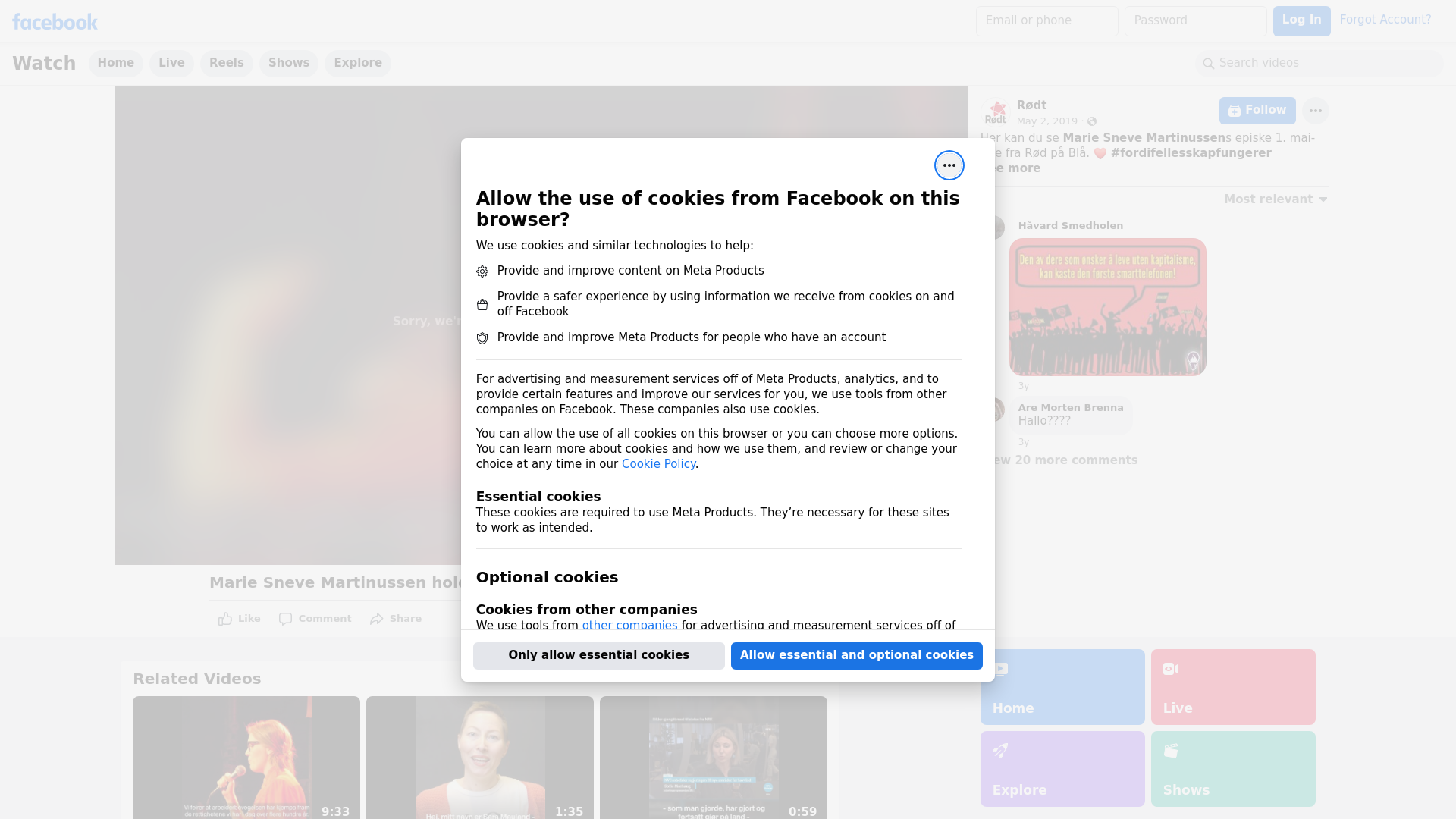Viewport: 1456px width, 819px height.
Task: Open the cookie dialog more options menu
Action: click(949, 165)
